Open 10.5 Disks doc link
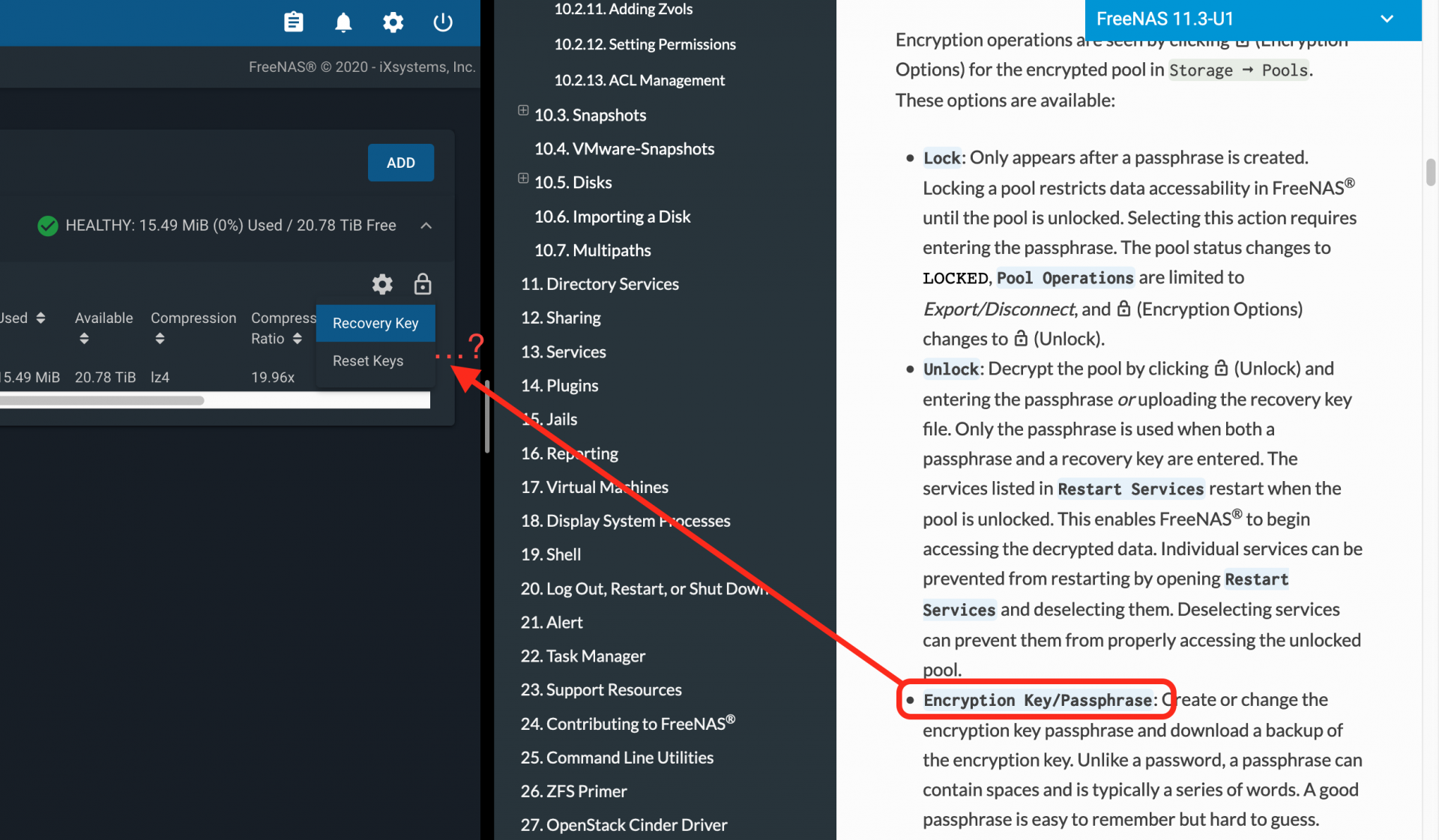The image size is (1439, 840). tap(573, 182)
